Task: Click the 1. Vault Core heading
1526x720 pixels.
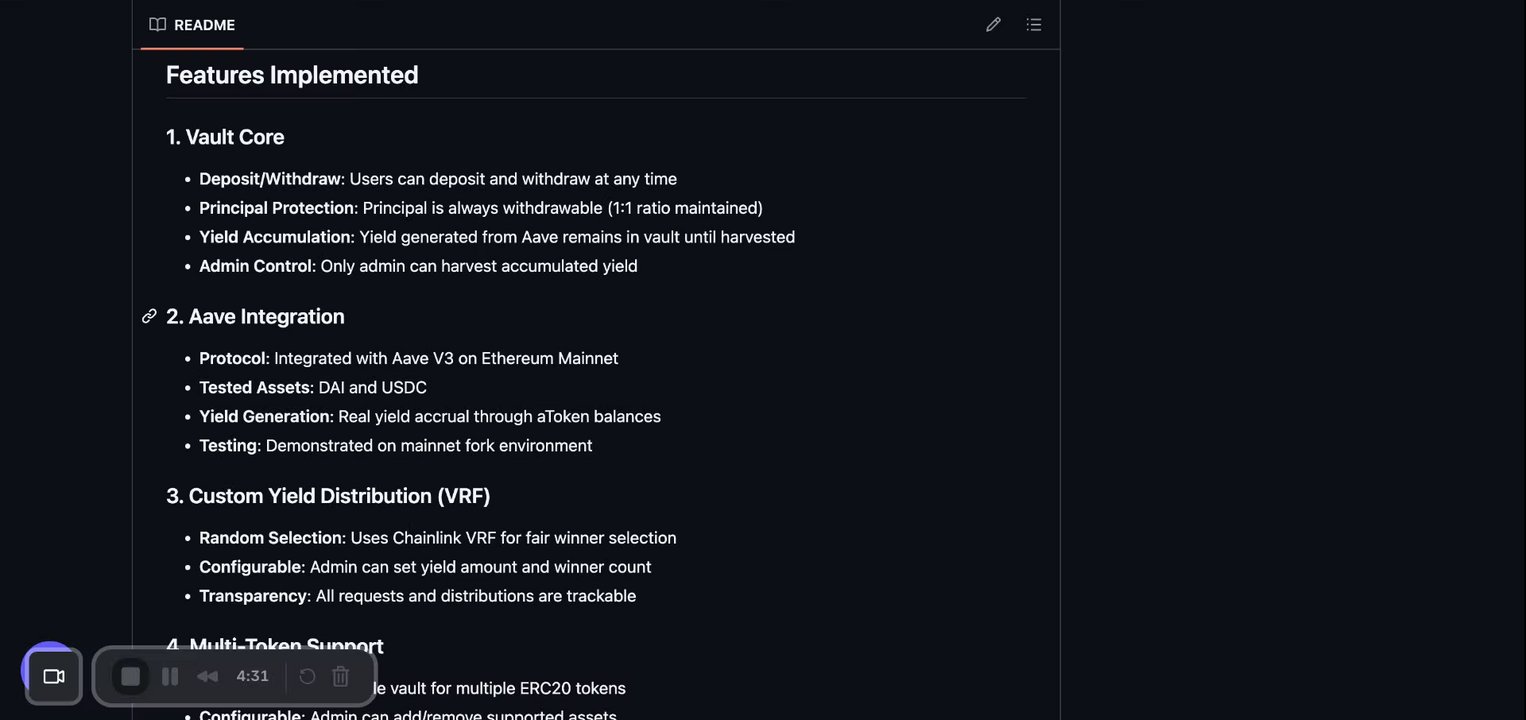Action: click(x=225, y=137)
